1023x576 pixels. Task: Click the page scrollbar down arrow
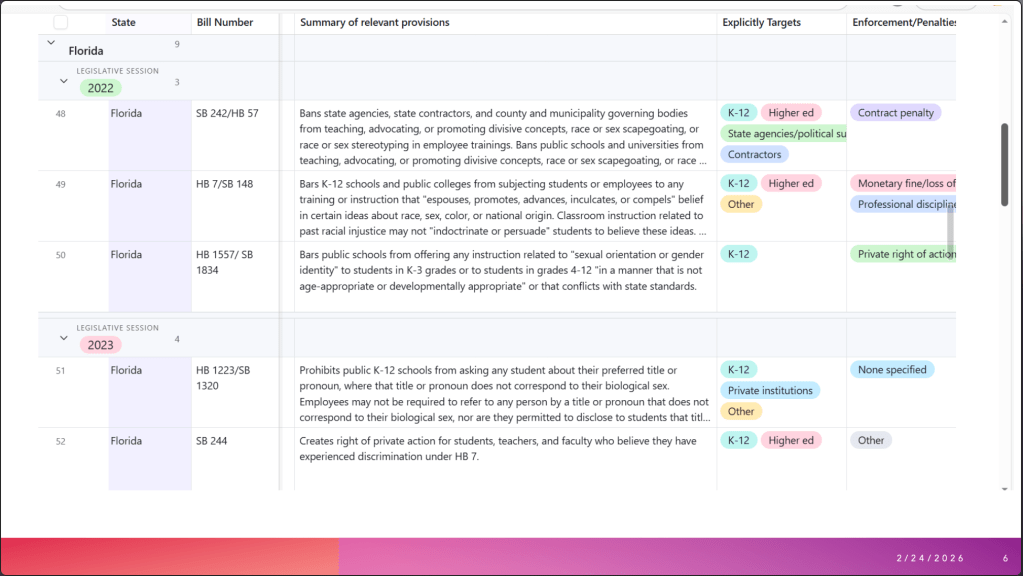coord(1004,489)
